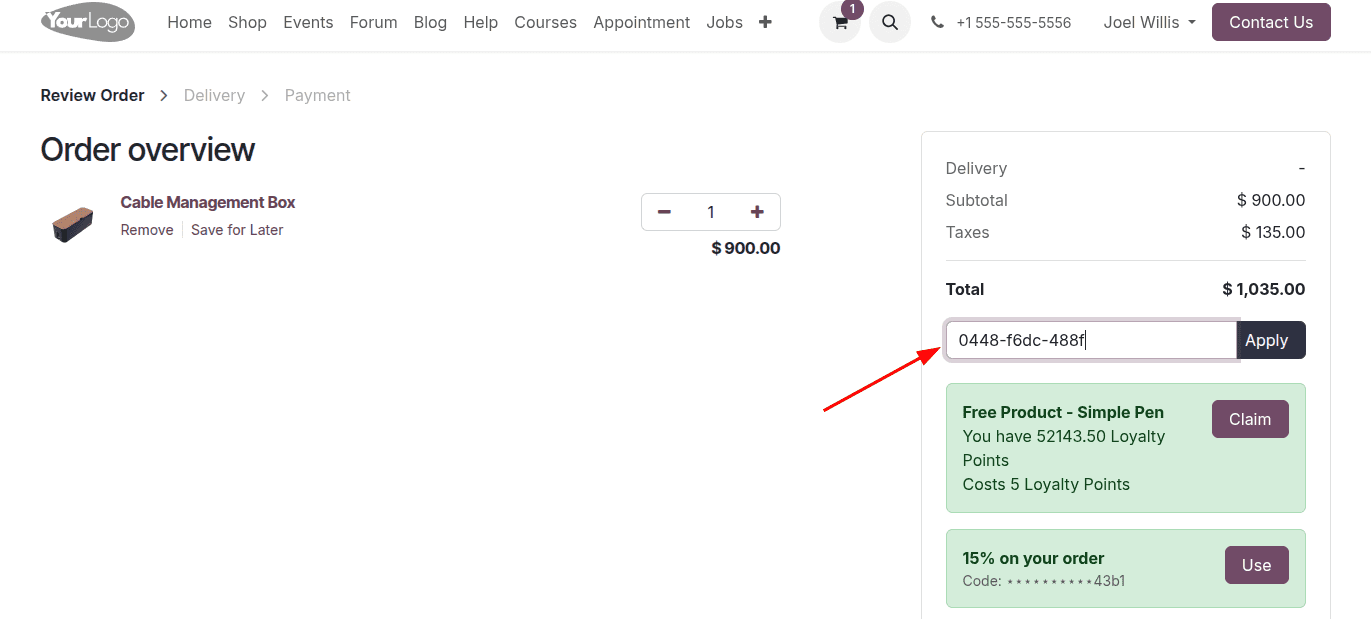
Task: Decrease quantity with minus button
Action: coord(664,212)
